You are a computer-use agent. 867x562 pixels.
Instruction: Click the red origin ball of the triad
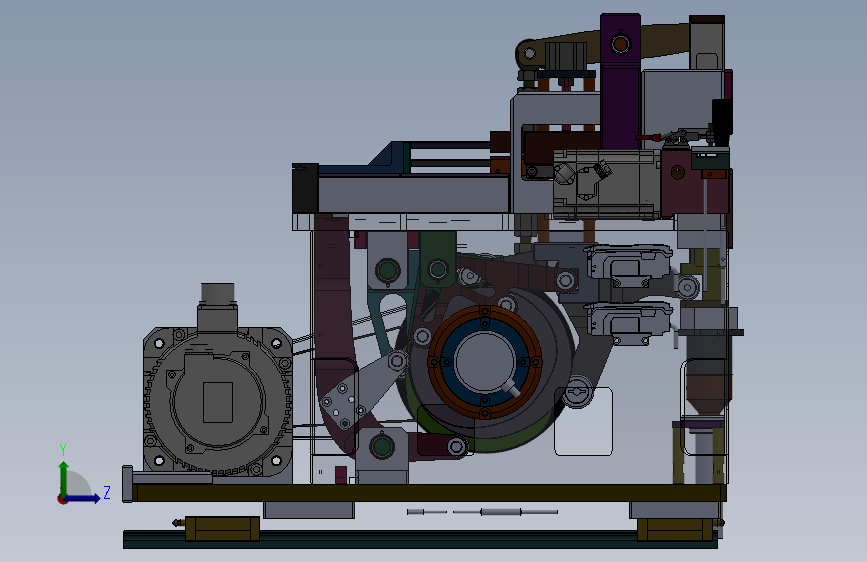coord(62,499)
